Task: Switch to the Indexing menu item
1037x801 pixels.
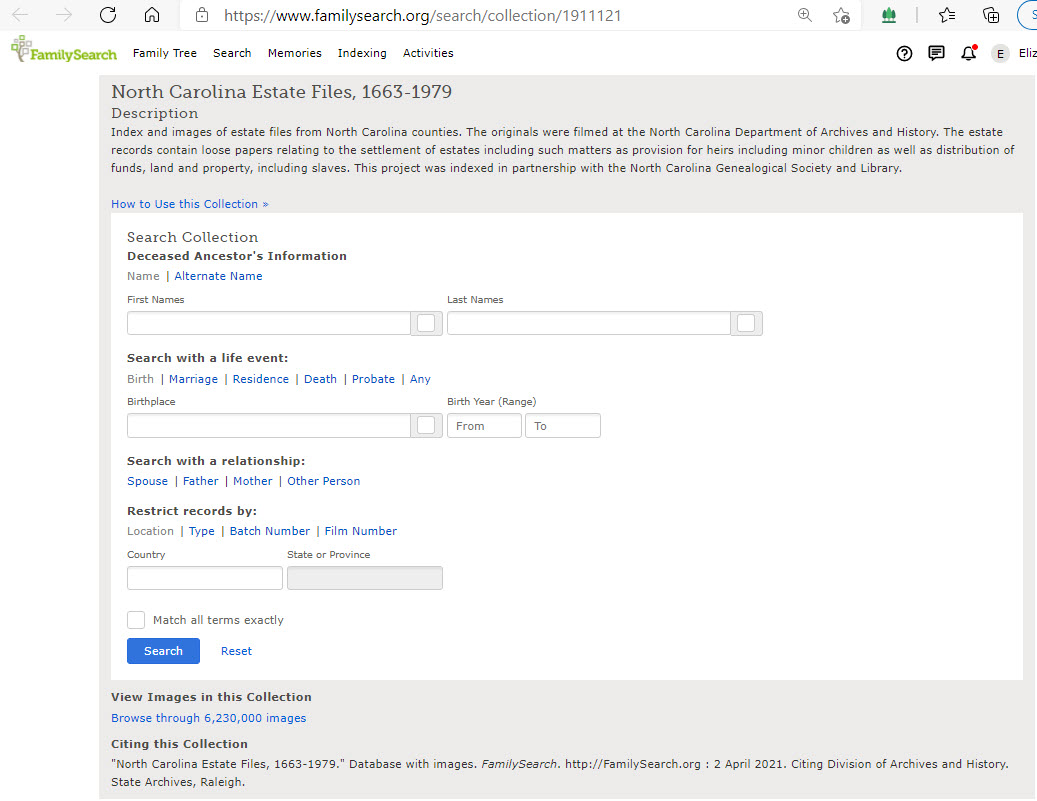Action: tap(362, 53)
